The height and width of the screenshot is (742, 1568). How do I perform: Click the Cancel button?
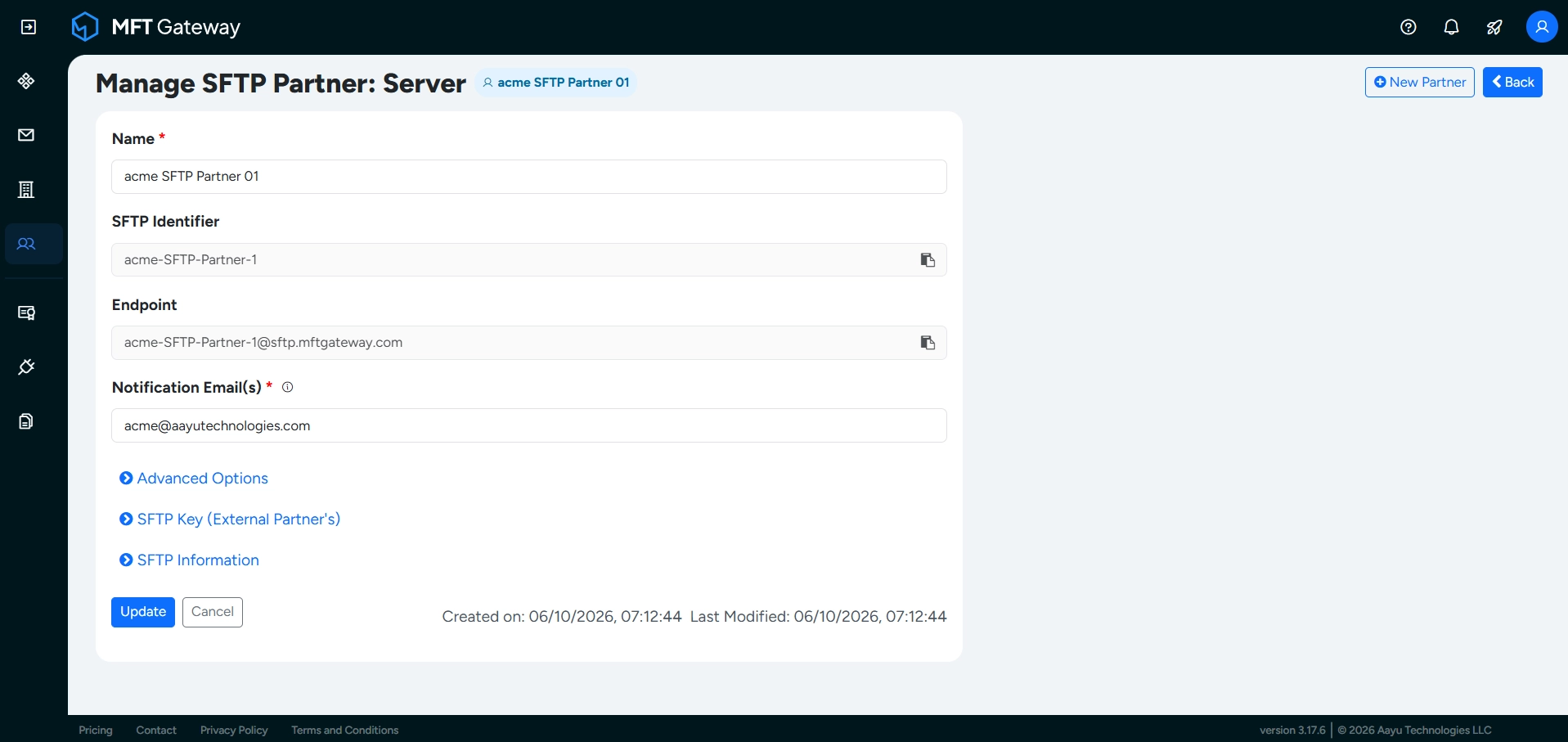213,612
